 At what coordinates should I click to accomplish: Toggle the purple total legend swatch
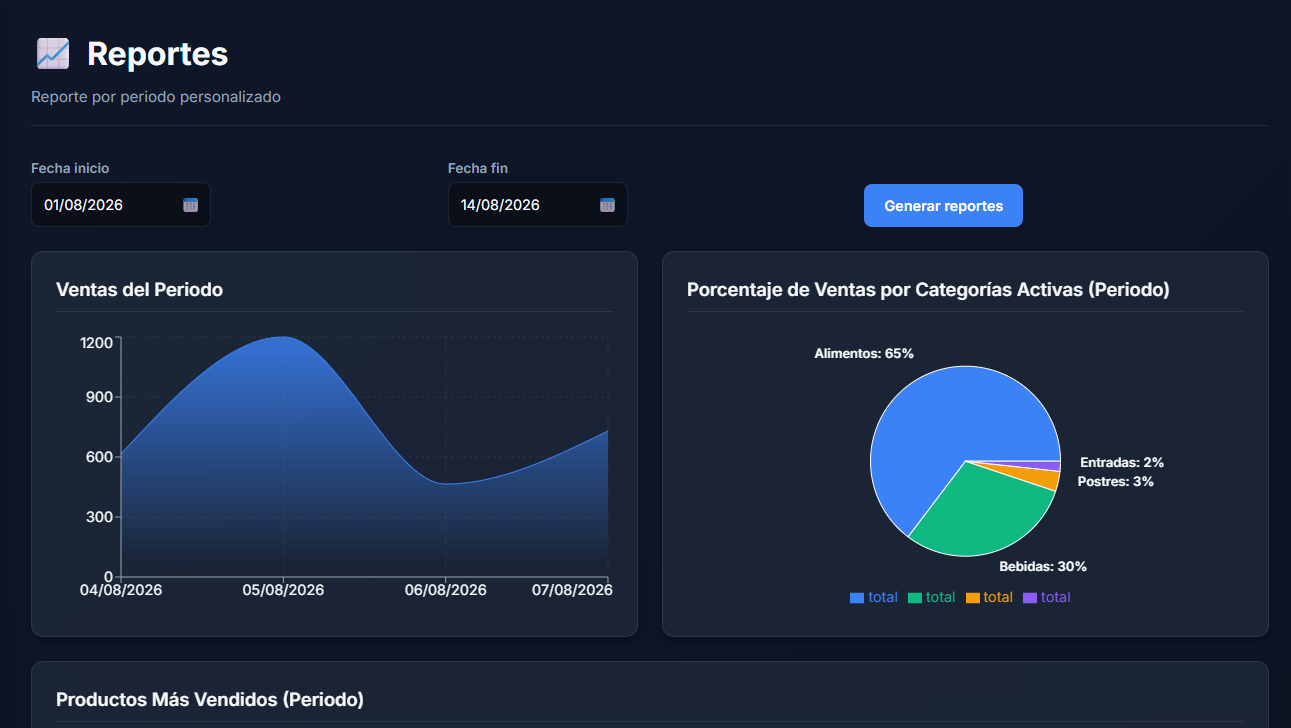coord(1030,598)
